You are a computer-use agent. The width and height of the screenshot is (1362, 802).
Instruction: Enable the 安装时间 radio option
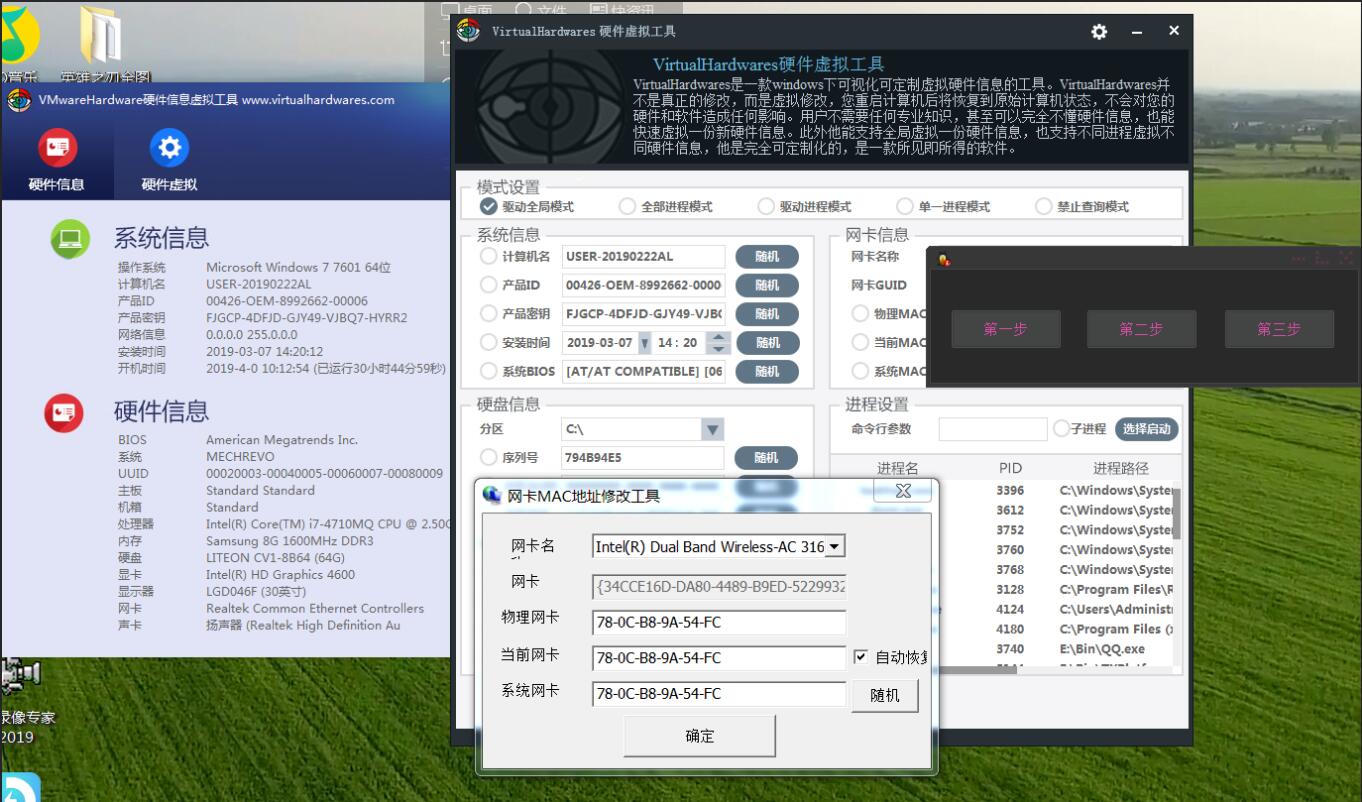(x=488, y=342)
